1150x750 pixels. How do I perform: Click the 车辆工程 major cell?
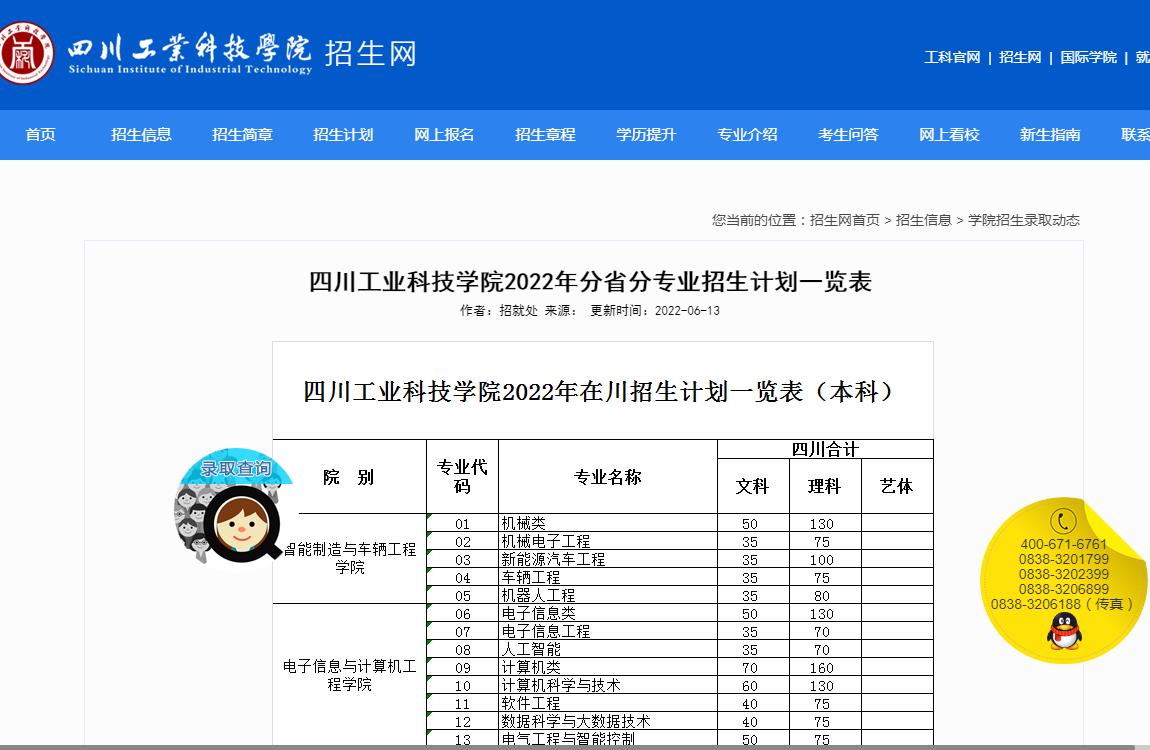click(607, 577)
